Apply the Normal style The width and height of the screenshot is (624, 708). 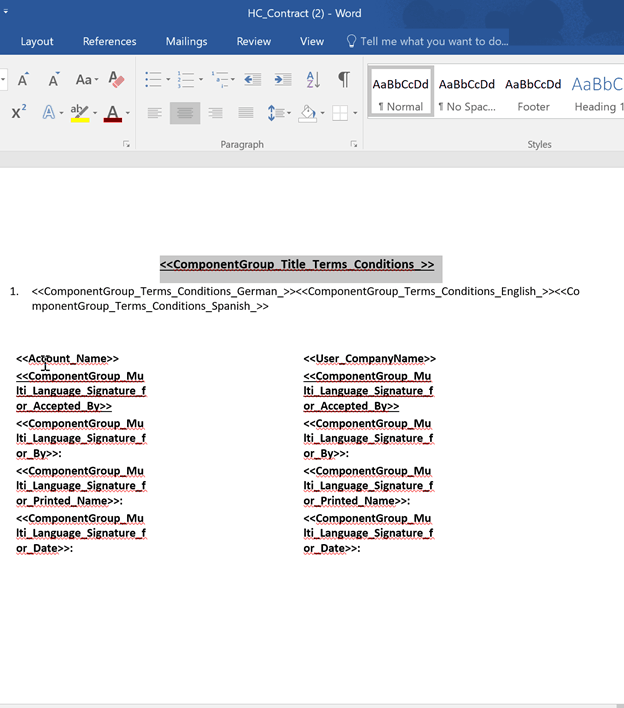click(400, 92)
